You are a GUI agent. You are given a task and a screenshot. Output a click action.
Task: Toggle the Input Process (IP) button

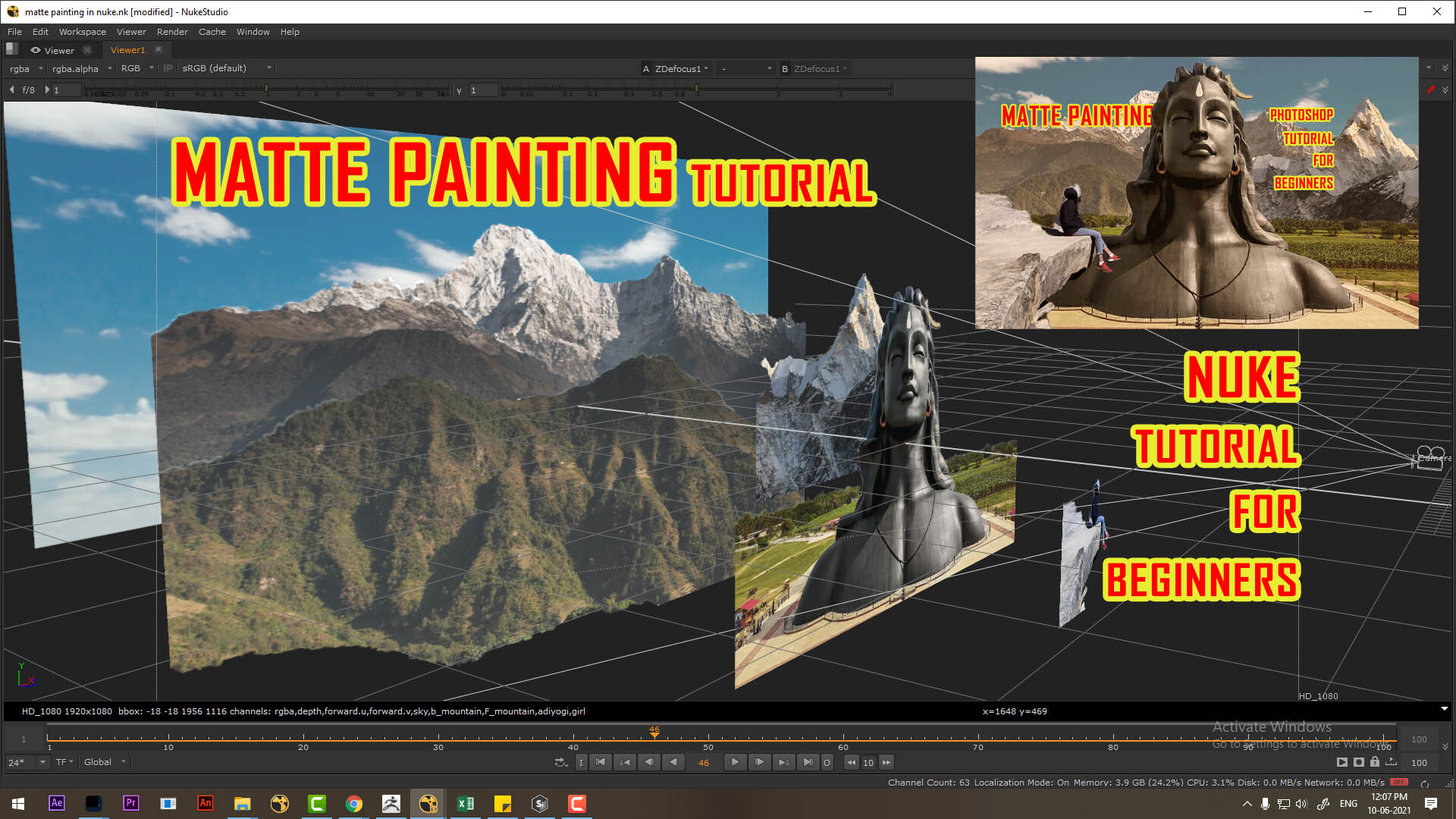[168, 67]
